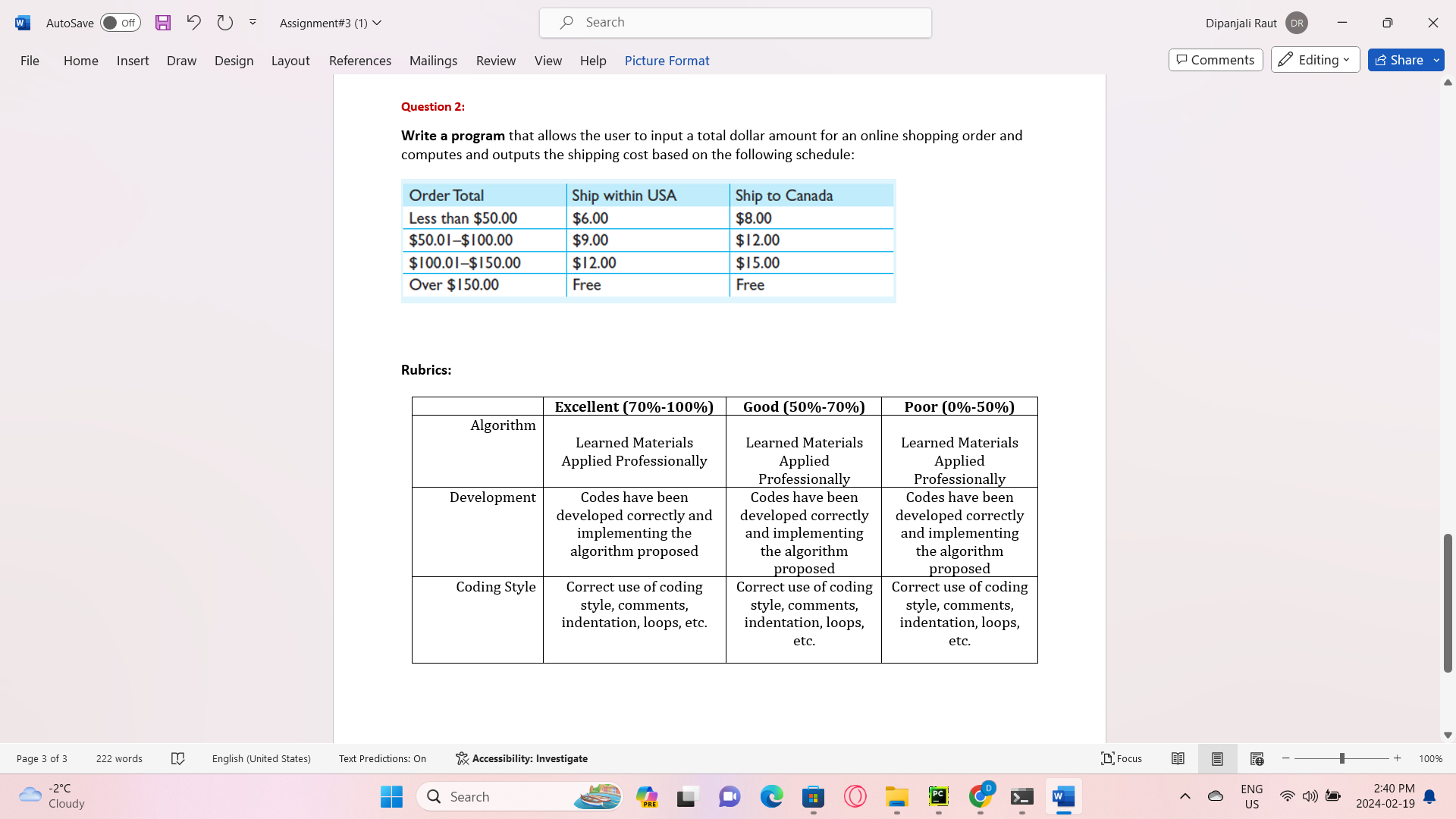
Task: Zoom out with the minus icon
Action: pos(1286,758)
